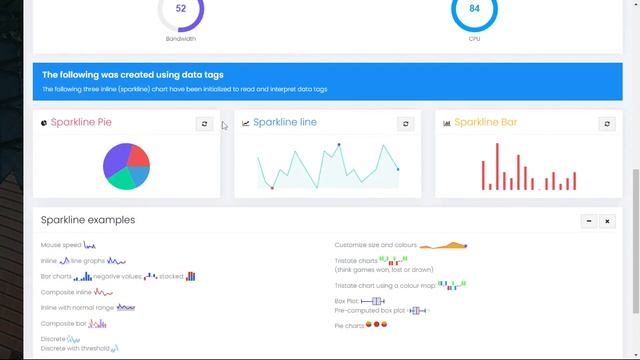Click the blue data tags banner heading
640x360 pixels.
(x=133, y=75)
